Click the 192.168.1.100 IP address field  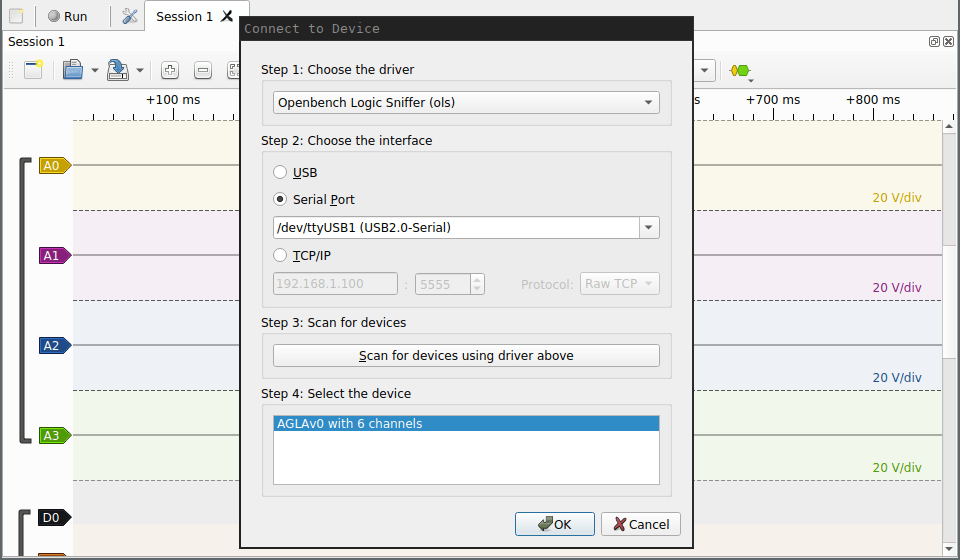(336, 284)
